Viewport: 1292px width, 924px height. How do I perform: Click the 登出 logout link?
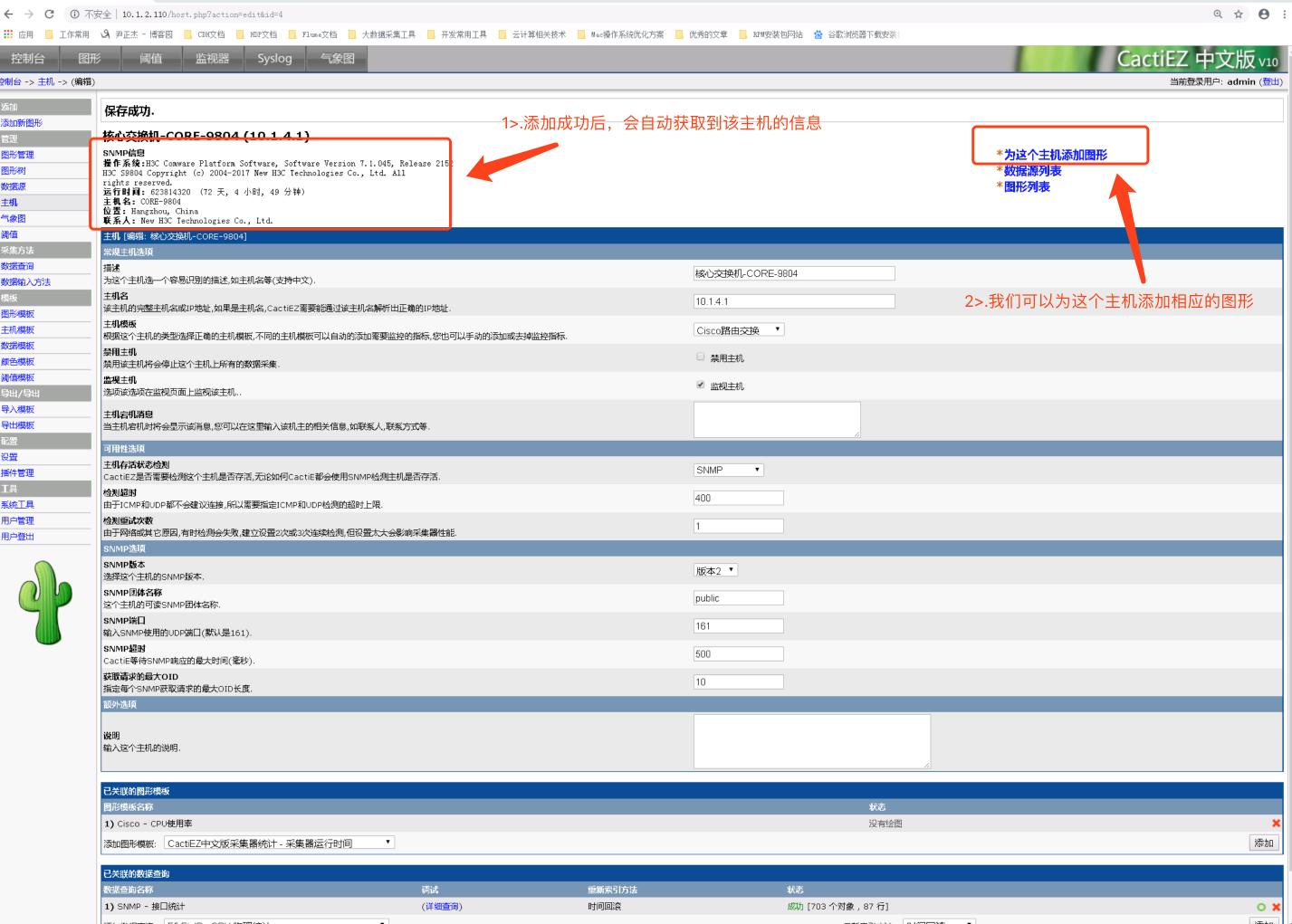coord(1272,81)
